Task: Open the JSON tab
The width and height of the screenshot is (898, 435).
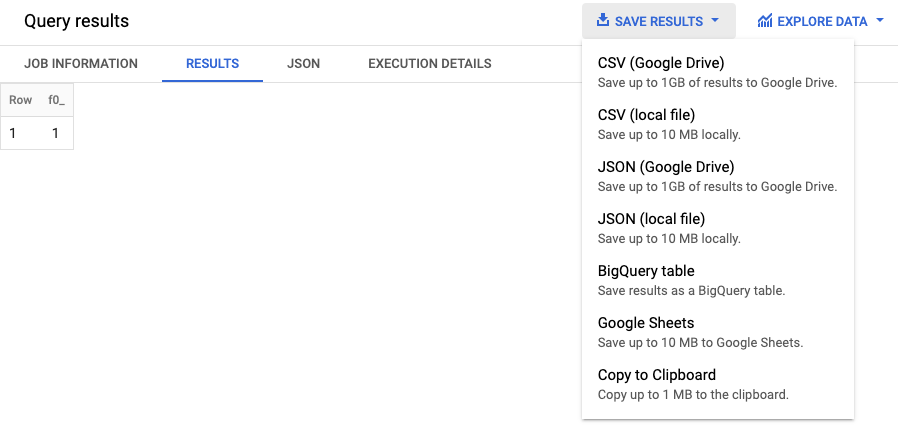Action: coord(303,64)
